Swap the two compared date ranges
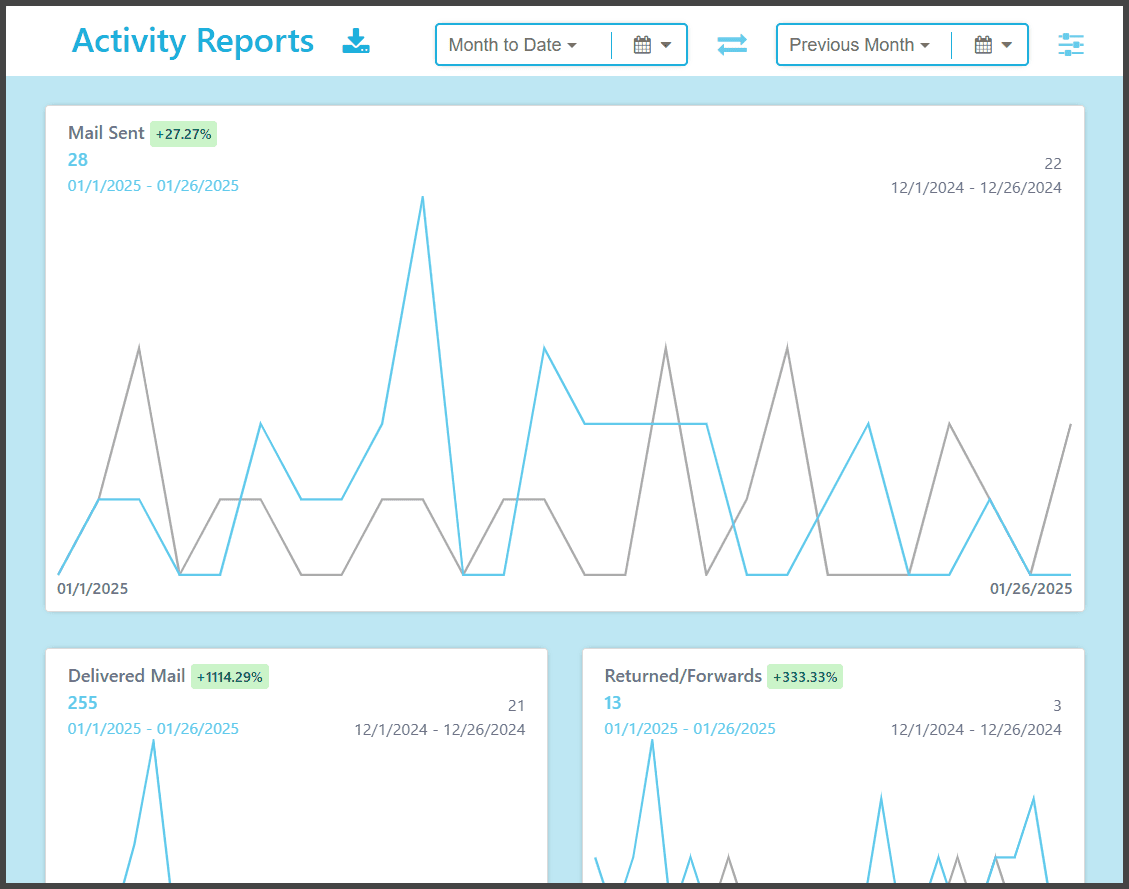The width and height of the screenshot is (1129, 889). tap(732, 45)
